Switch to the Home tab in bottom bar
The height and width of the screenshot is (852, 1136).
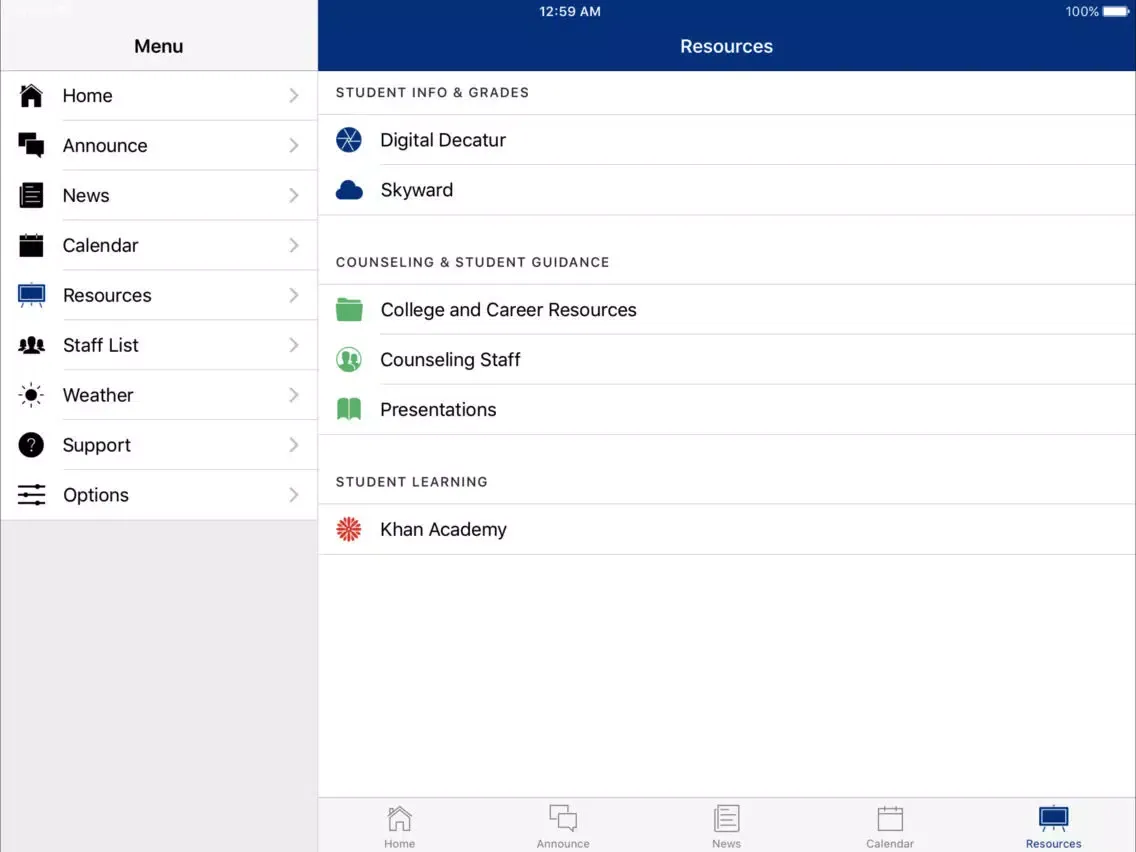399,827
